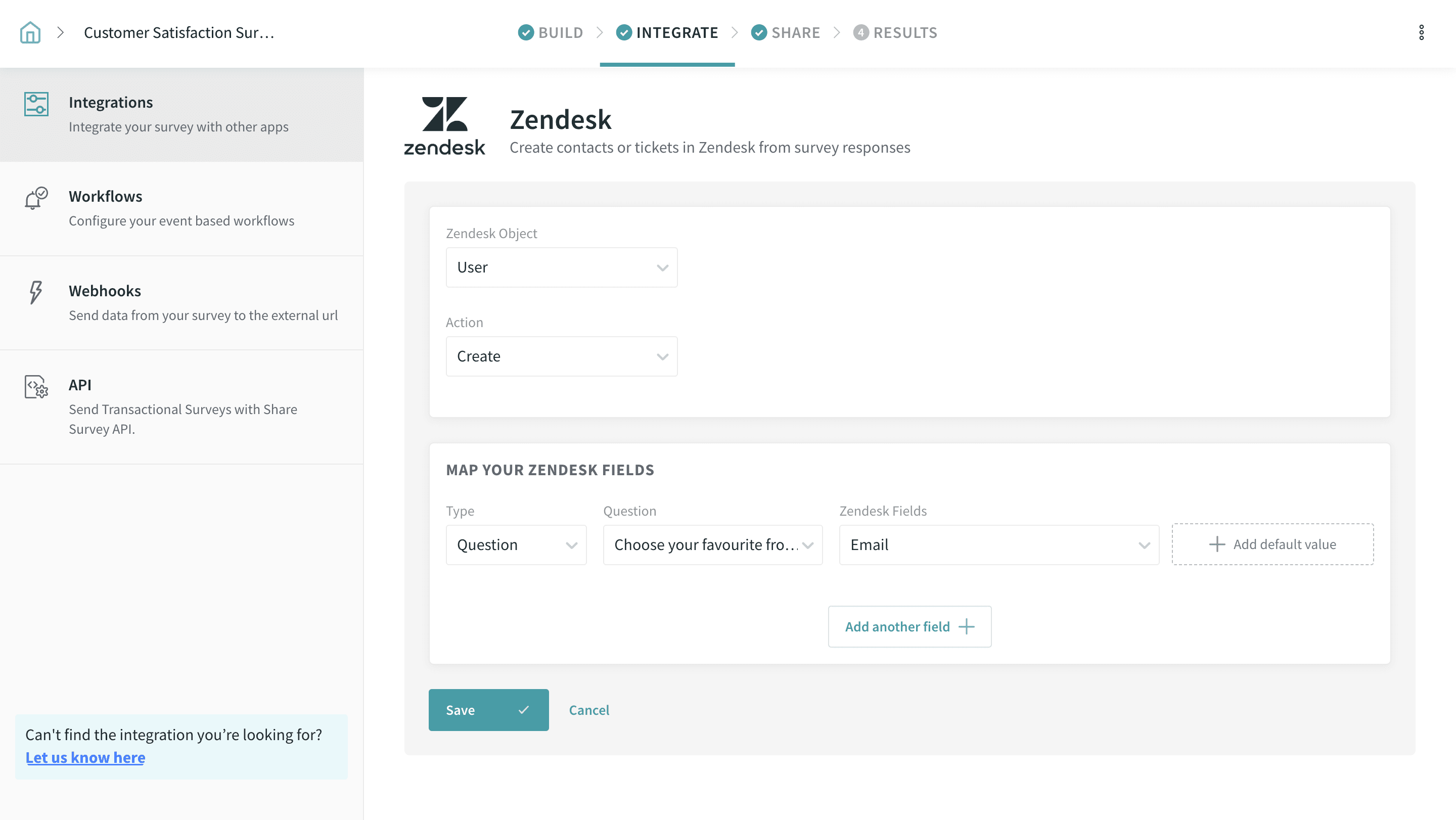Screen dimensions: 1456x820
Task: Switch to the BUILD step tab
Action: 551,33
